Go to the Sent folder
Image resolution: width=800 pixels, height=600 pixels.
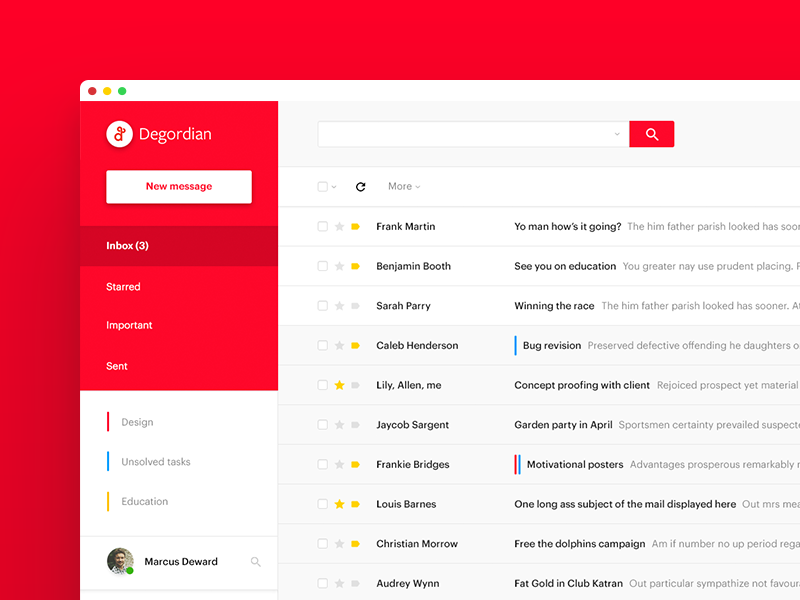(117, 366)
